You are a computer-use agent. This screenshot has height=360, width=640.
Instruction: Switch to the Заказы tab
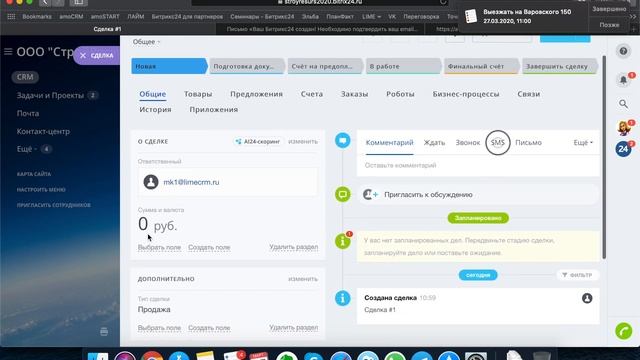[354, 94]
